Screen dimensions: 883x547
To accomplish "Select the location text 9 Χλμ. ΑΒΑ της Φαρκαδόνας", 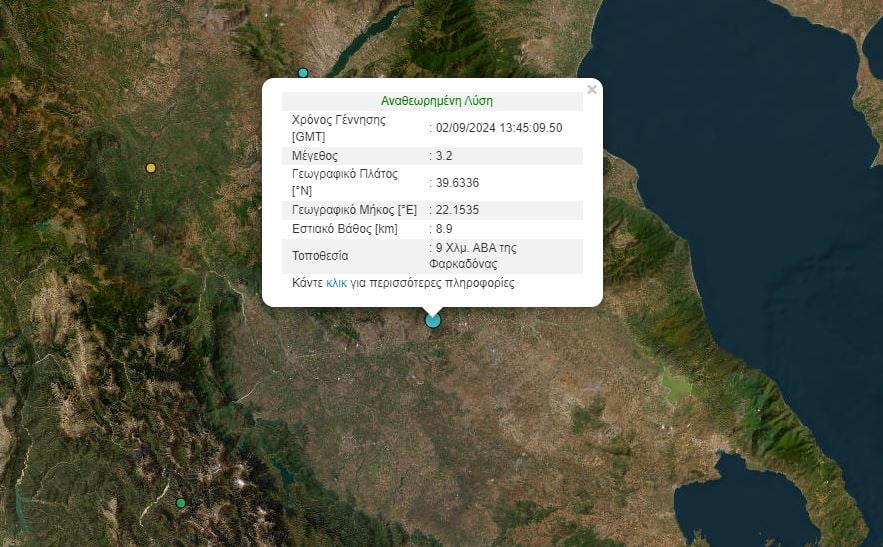I will [475, 256].
